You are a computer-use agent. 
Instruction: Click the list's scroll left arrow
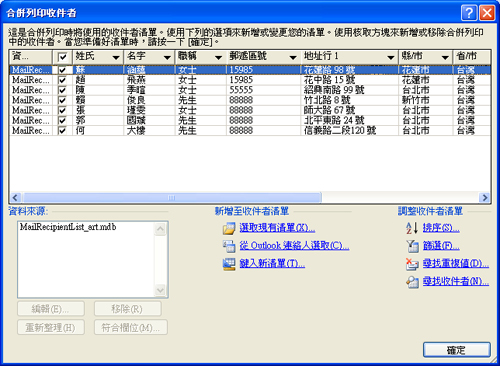[15, 198]
